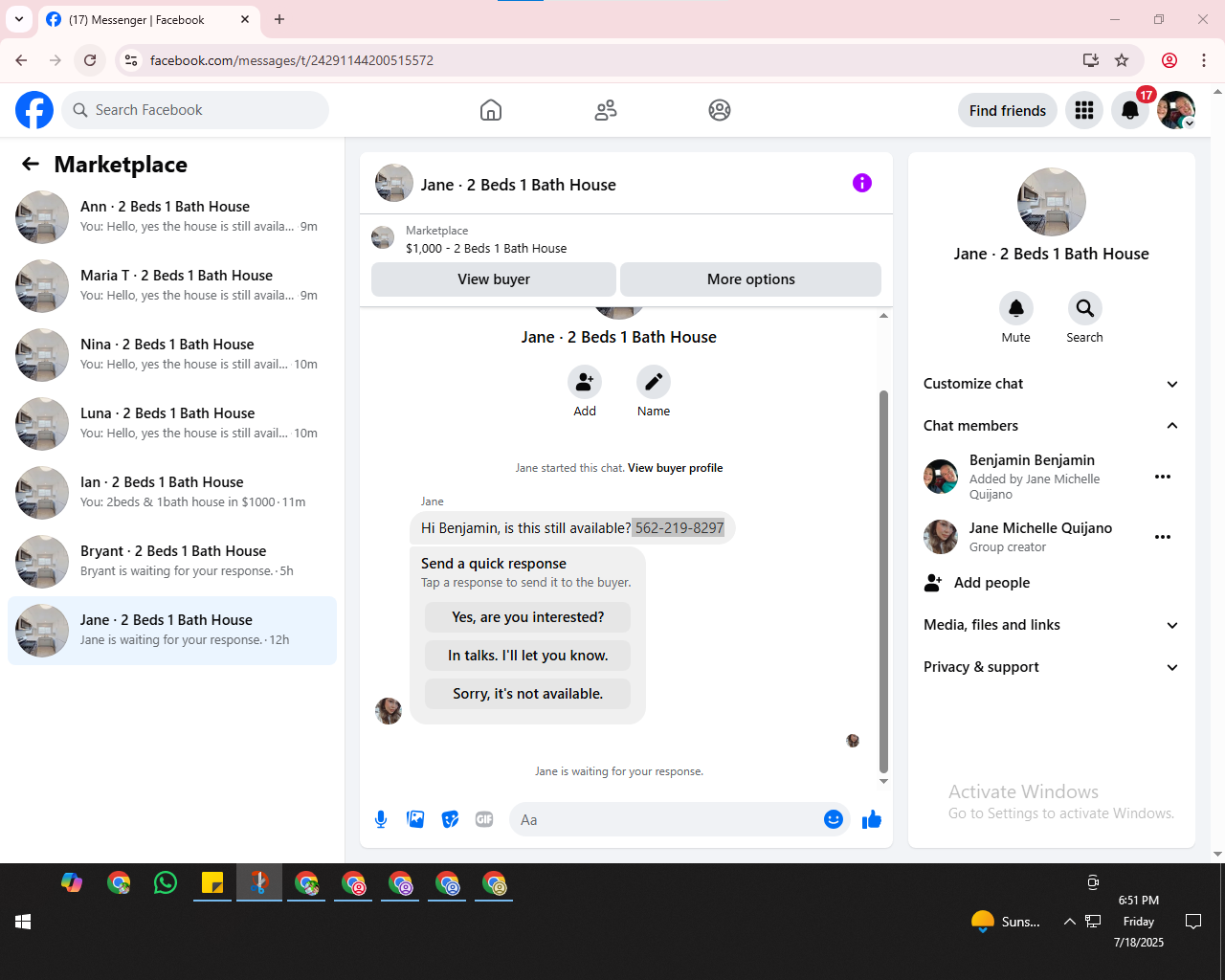Record a voice clip with microphone icon
The width and height of the screenshot is (1225, 980).
pos(381,819)
